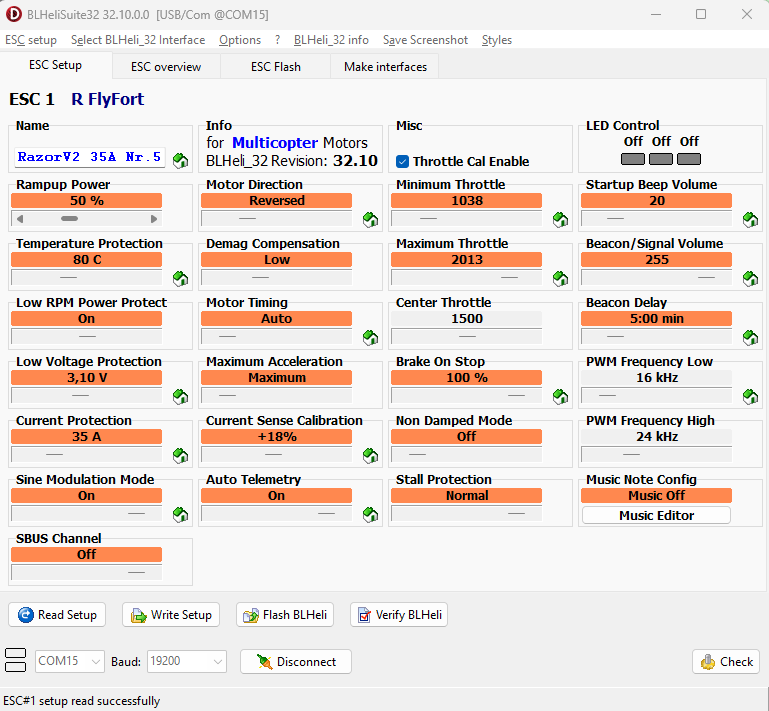Click the 3,10 V Low Voltage Protection value

click(86, 378)
